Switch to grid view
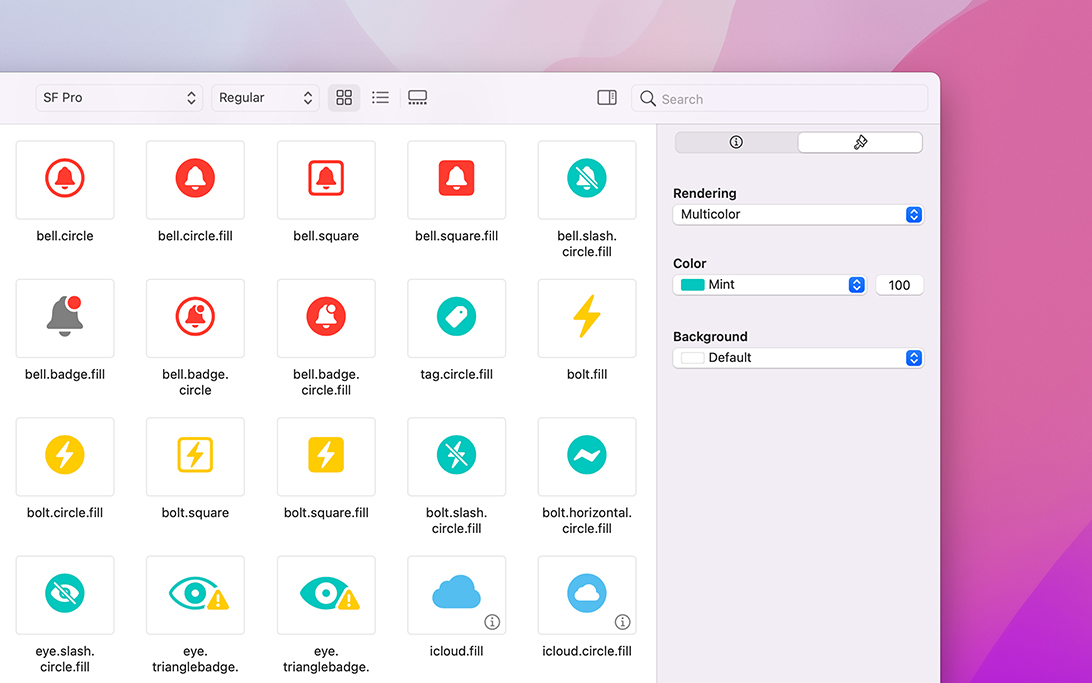This screenshot has height=683, width=1092. coord(344,97)
